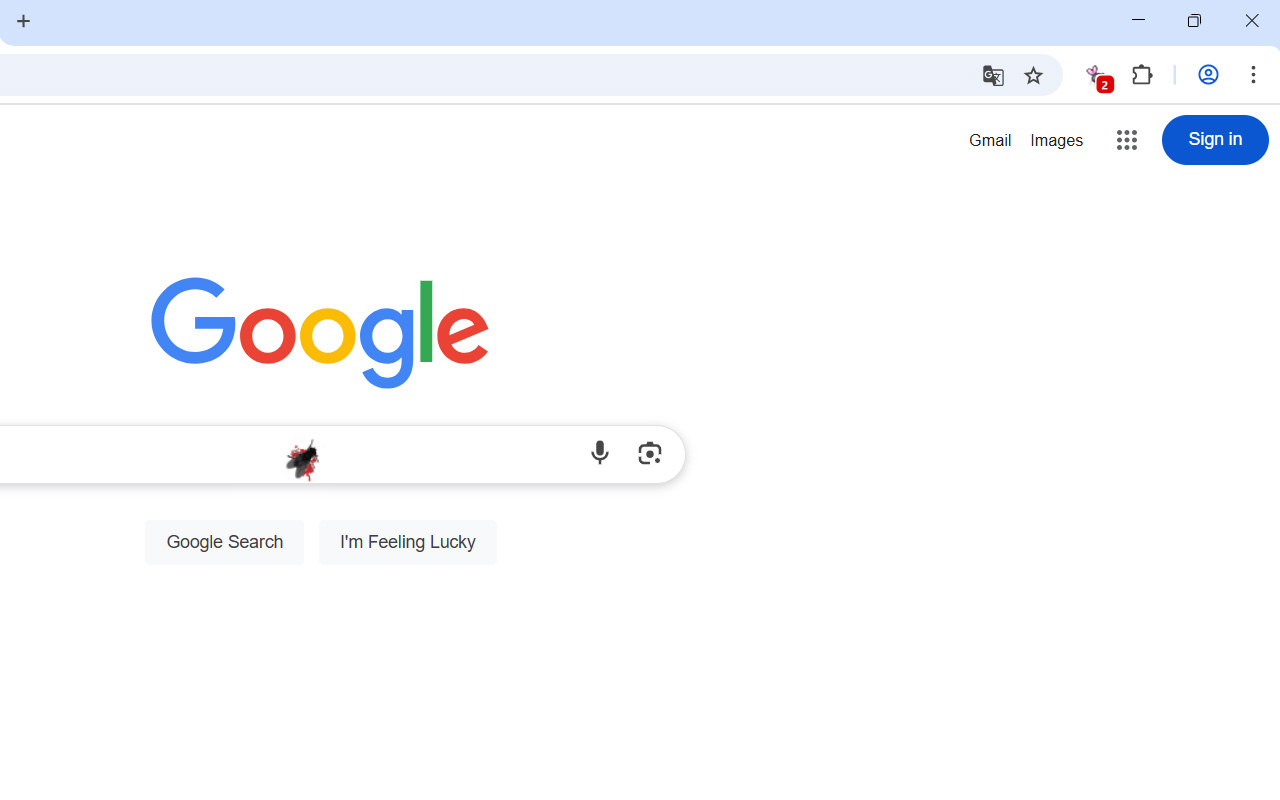Open a new tab with plus button

pos(24,21)
